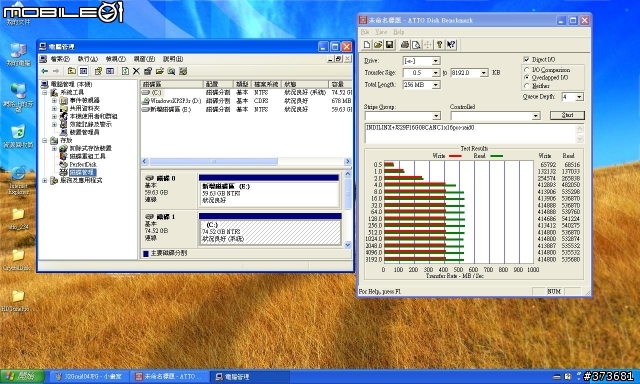Open the Help menu in ATTO
Image resolution: width=640 pixels, height=384 pixels.
[x=398, y=32]
